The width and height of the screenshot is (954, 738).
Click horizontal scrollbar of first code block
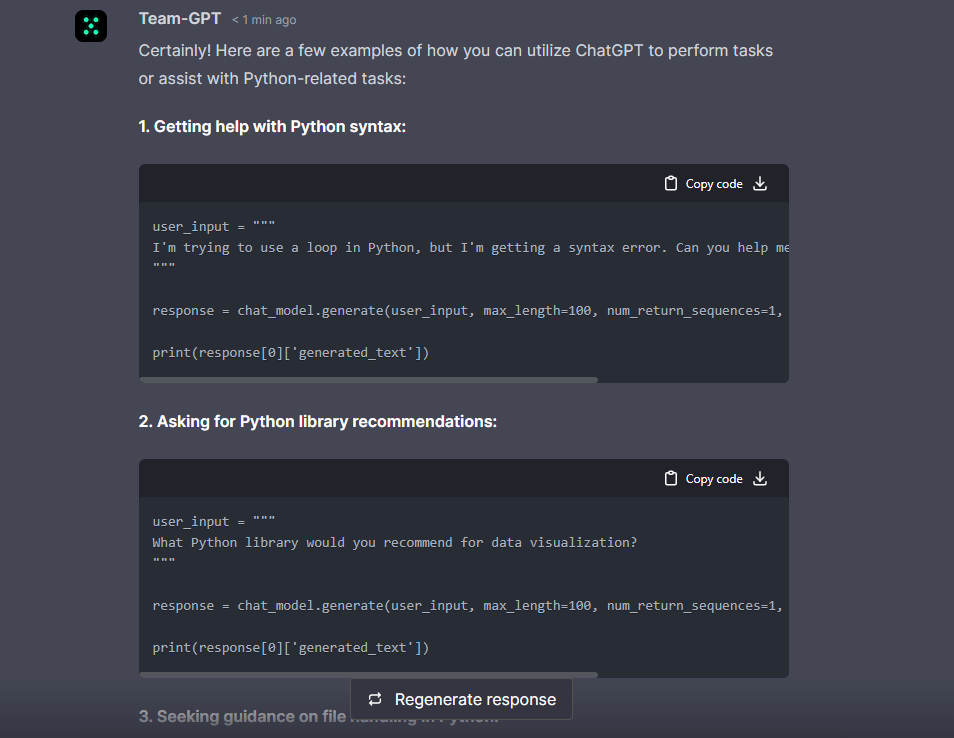[x=368, y=380]
